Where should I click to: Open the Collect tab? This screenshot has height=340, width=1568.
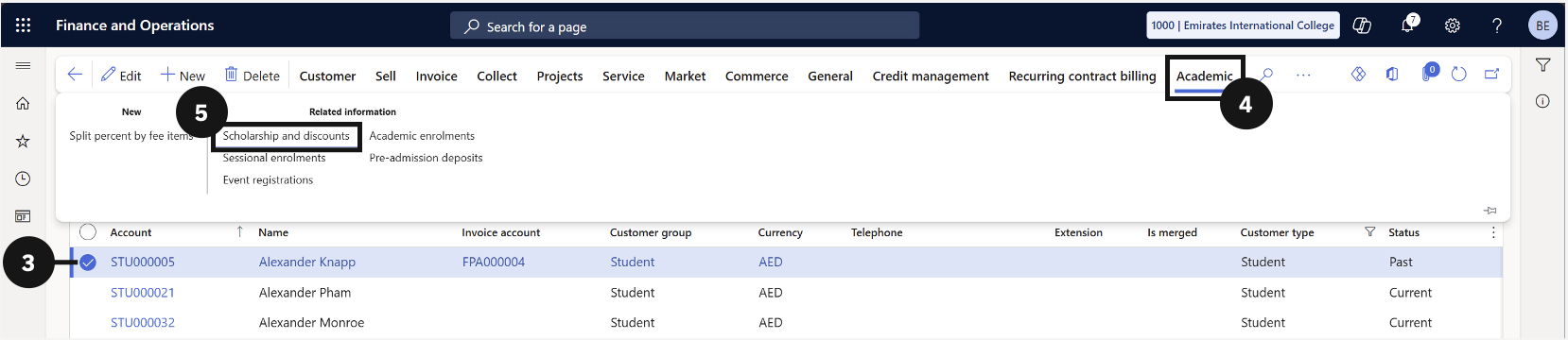pos(497,76)
